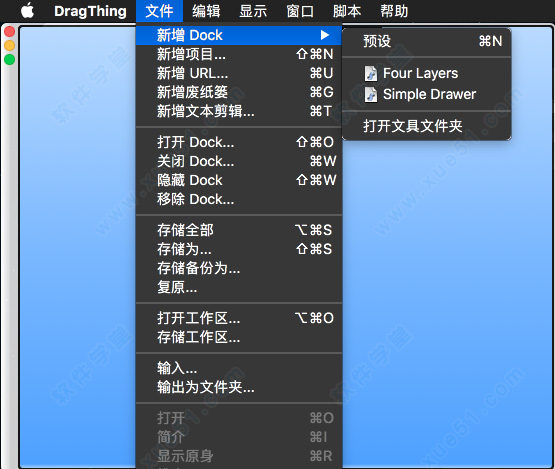
Task: Select 输入... menu item
Action: coord(239,368)
